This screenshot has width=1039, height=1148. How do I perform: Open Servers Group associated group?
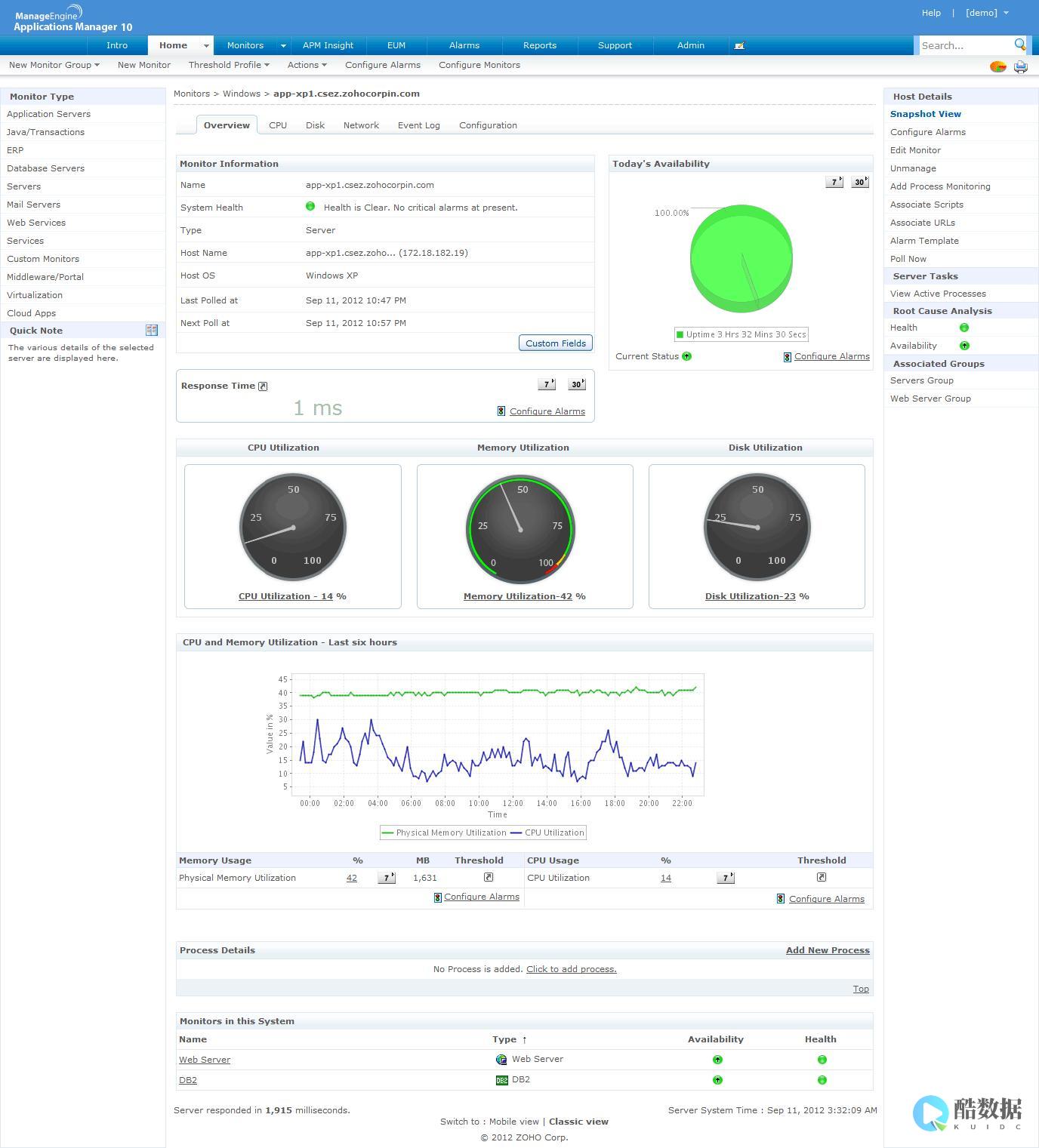pyautogui.click(x=922, y=380)
